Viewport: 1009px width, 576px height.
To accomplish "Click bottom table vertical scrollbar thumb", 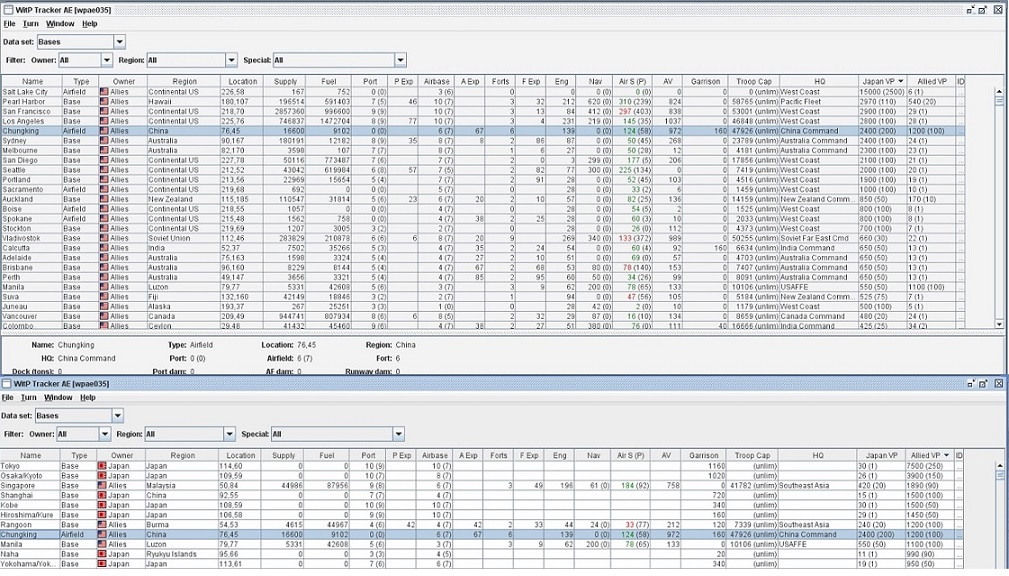I will [x=999, y=476].
